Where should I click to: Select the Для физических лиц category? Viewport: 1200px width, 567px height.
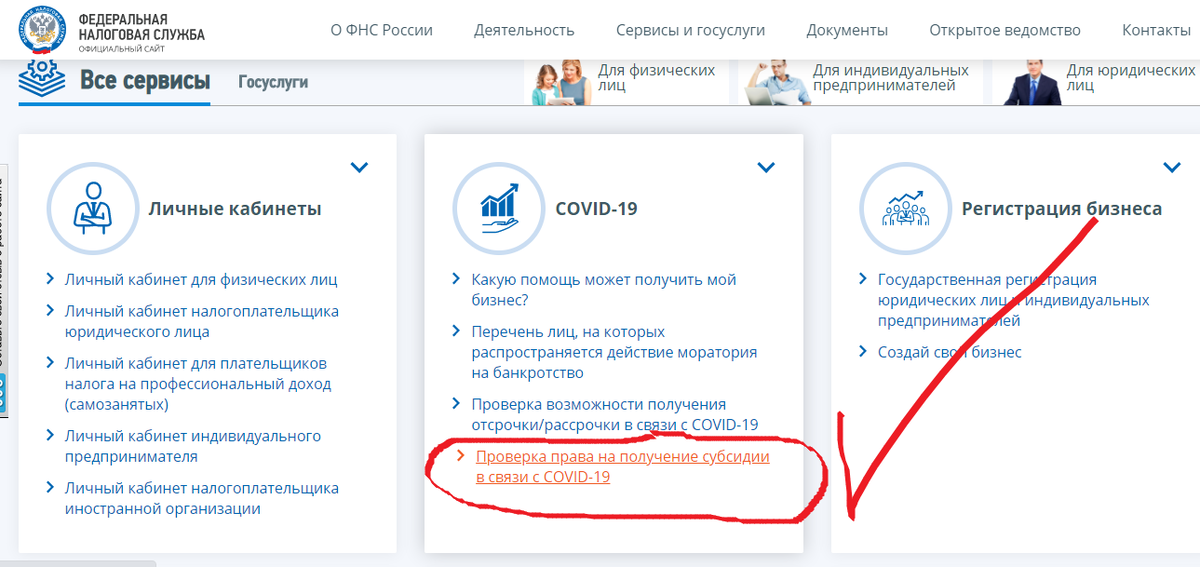(628, 82)
